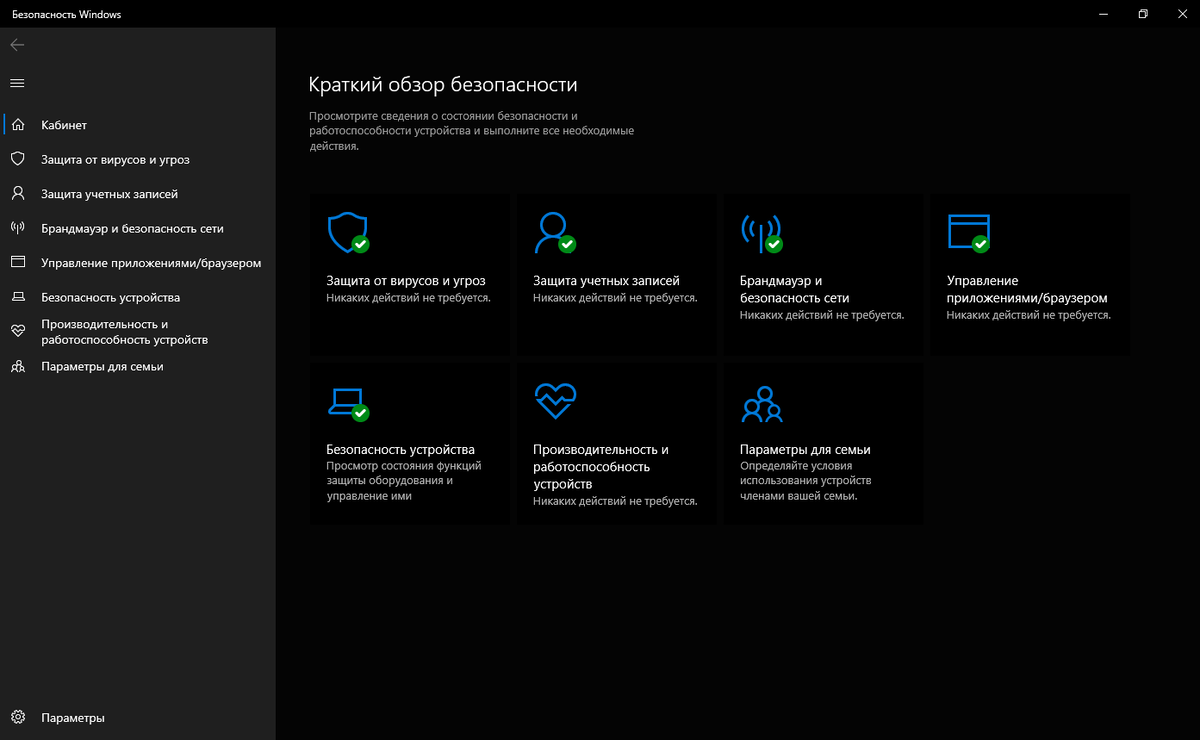Click the app browser window icon in sidebar
Image resolution: width=1200 pixels, height=740 pixels.
17,262
